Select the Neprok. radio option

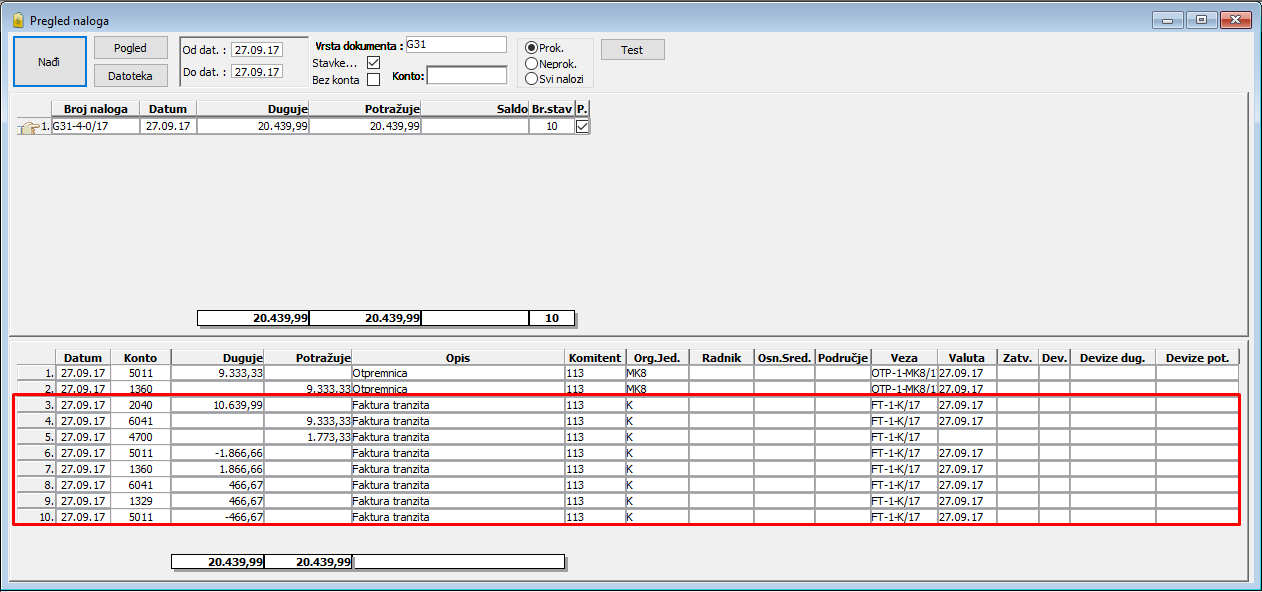coord(532,64)
